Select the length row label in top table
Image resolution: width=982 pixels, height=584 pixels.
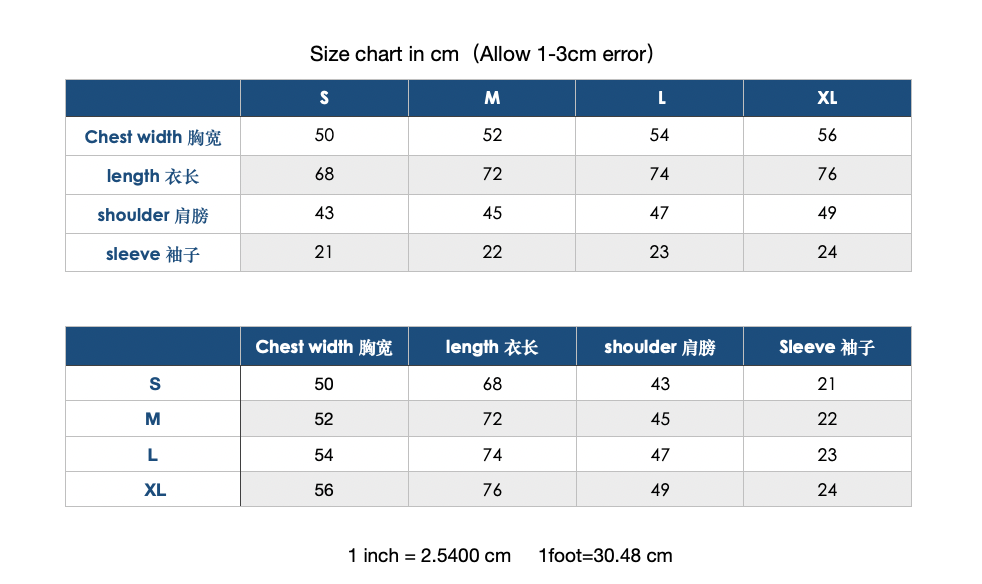(x=153, y=176)
